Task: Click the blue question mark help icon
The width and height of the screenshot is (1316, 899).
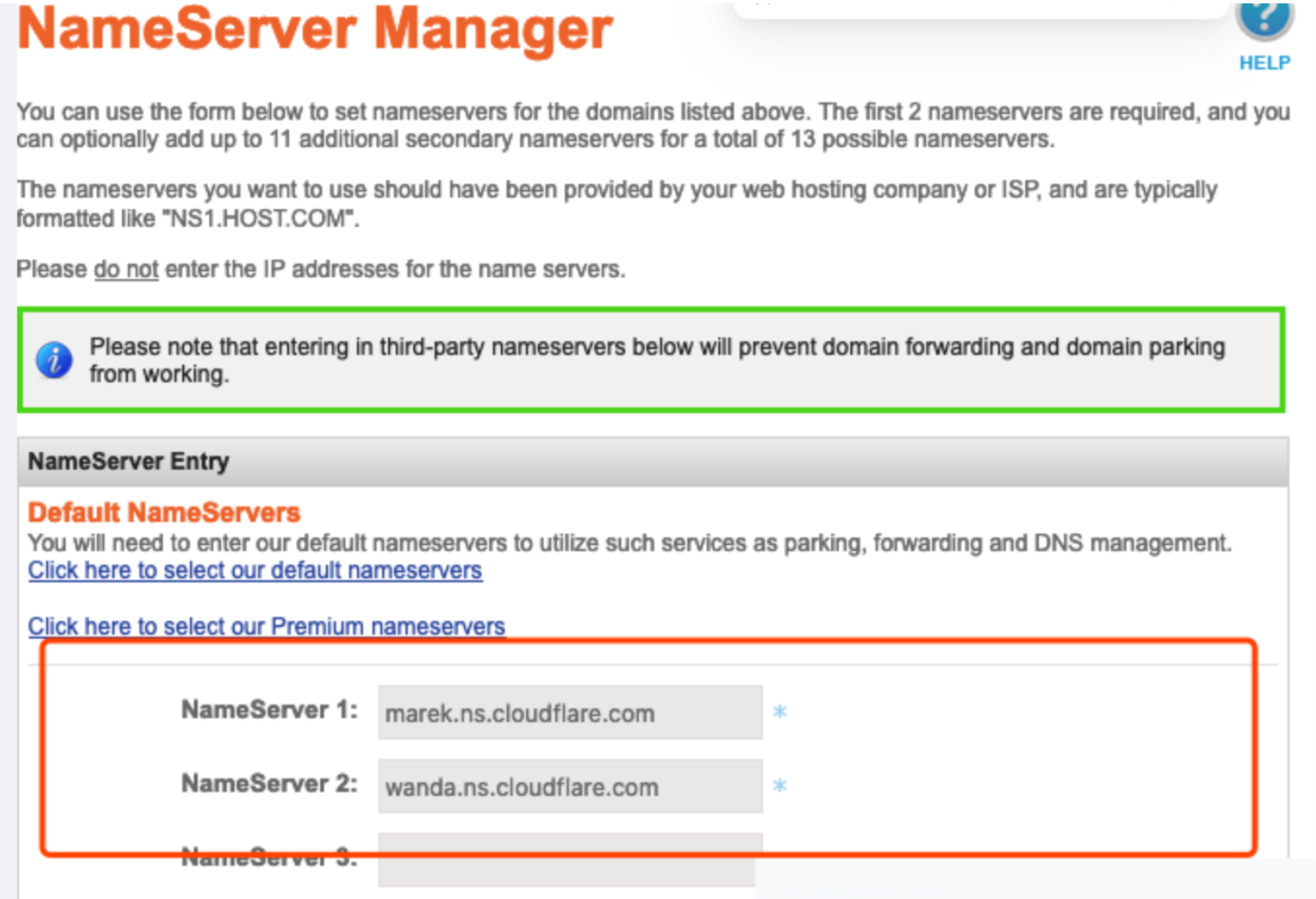Action: 1264,18
